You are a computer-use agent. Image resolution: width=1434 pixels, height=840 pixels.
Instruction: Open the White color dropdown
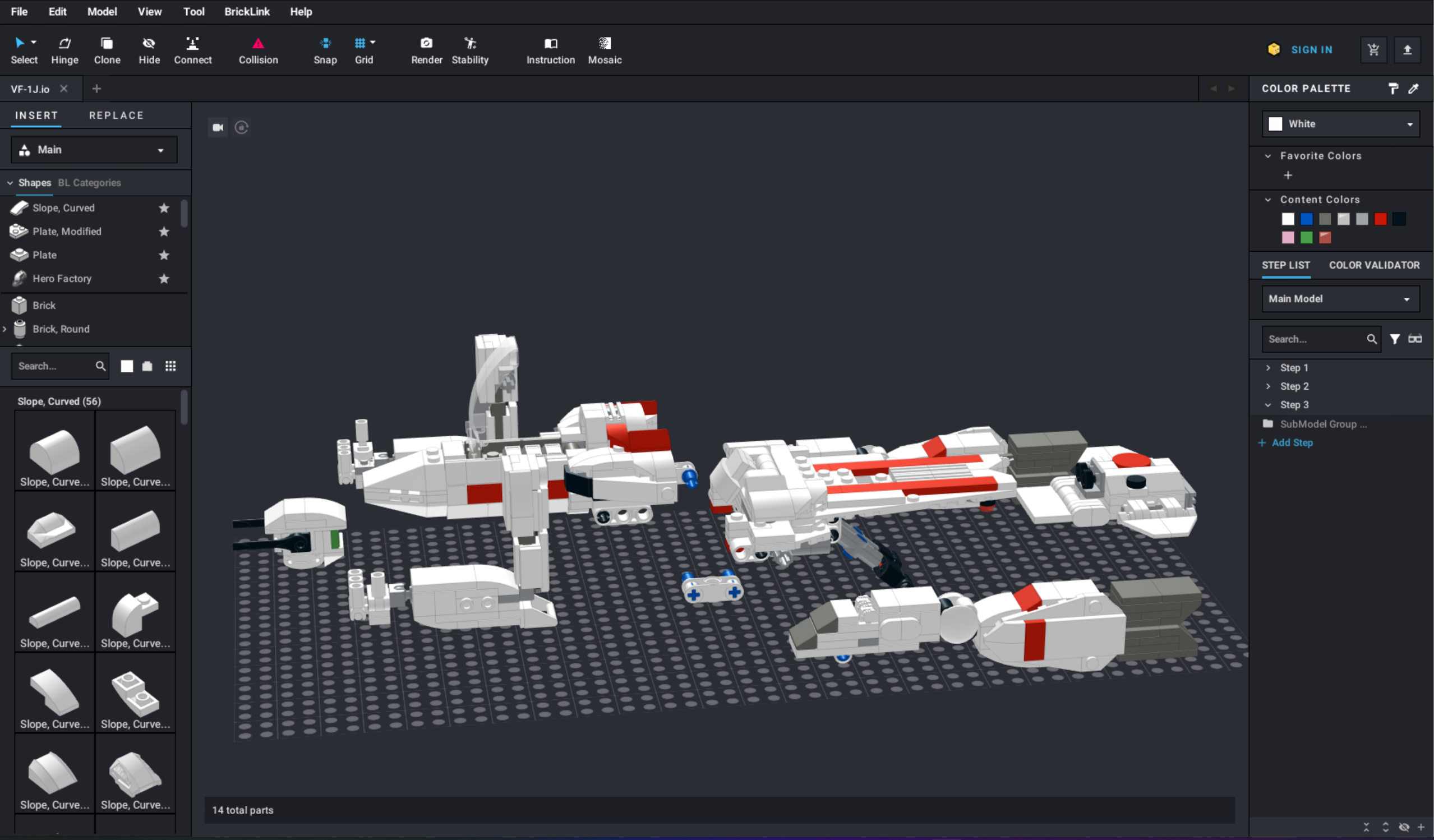1340,124
